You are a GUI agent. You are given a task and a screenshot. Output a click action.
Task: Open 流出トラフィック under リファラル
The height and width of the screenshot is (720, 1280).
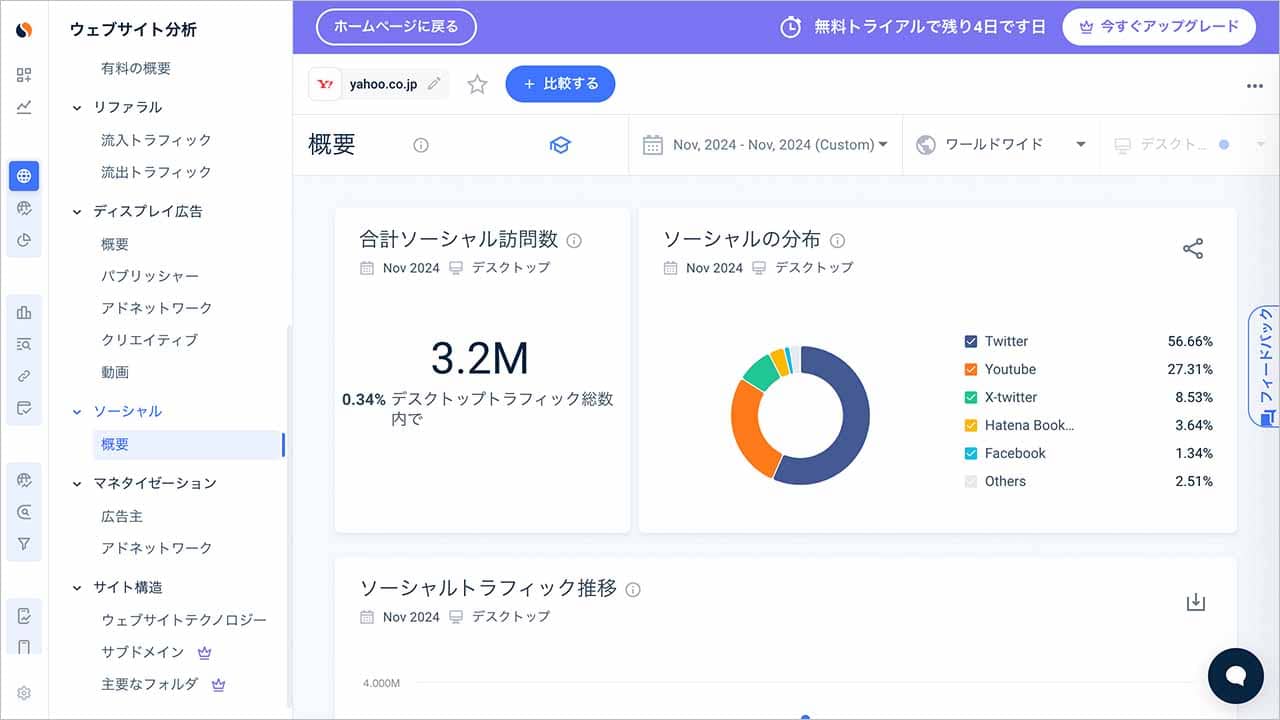point(156,172)
